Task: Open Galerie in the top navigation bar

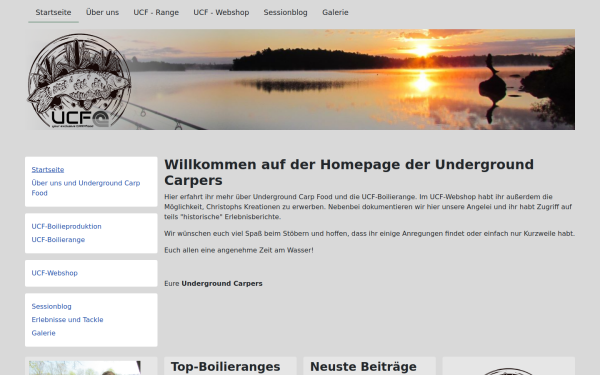Action: point(335,12)
